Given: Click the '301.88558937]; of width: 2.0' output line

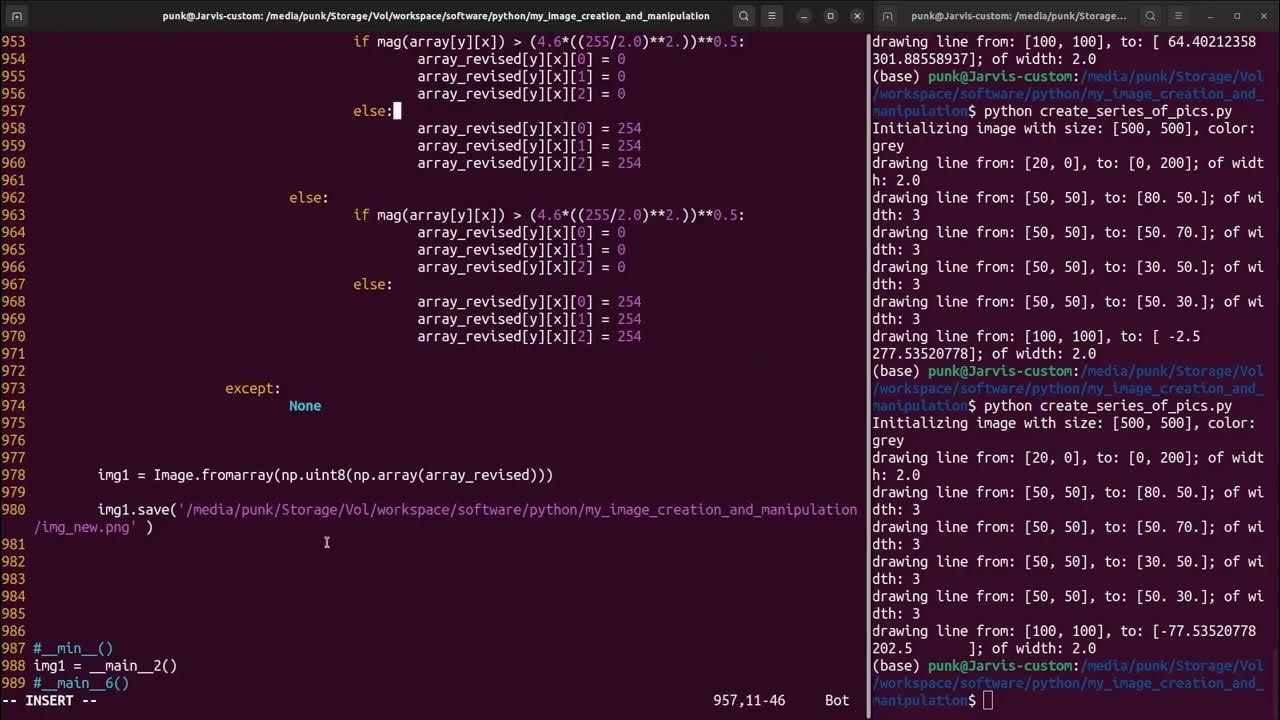Looking at the screenshot, I should coord(984,59).
